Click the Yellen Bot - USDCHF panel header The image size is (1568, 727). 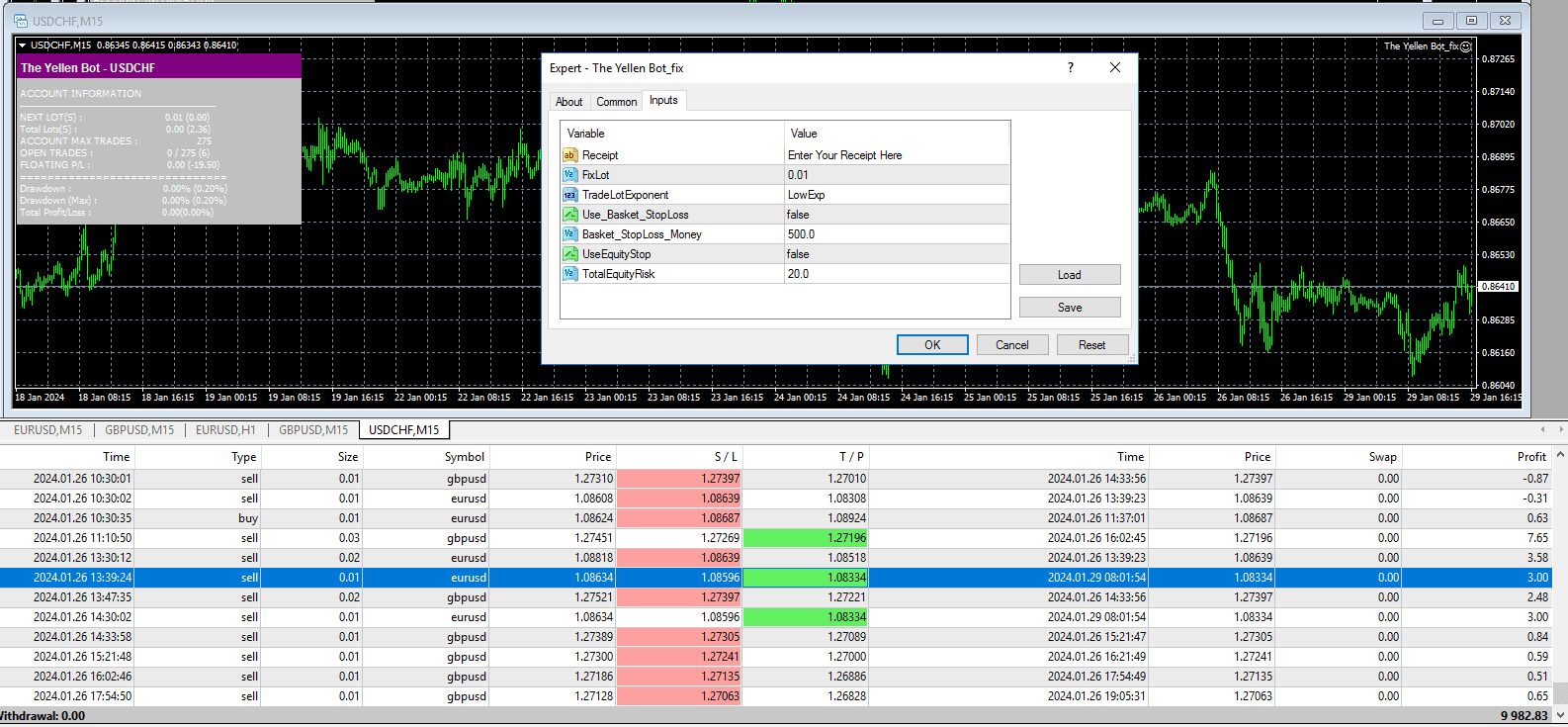(159, 67)
